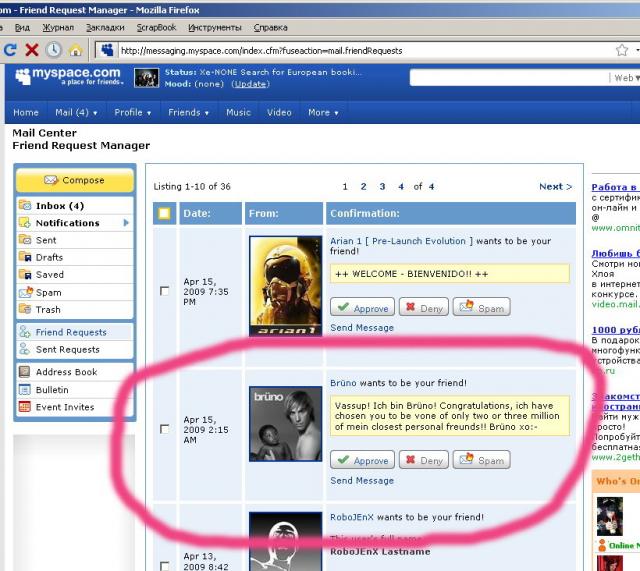The height and width of the screenshot is (571, 640).
Task: Open the Справка browser menu
Action: pos(270,27)
